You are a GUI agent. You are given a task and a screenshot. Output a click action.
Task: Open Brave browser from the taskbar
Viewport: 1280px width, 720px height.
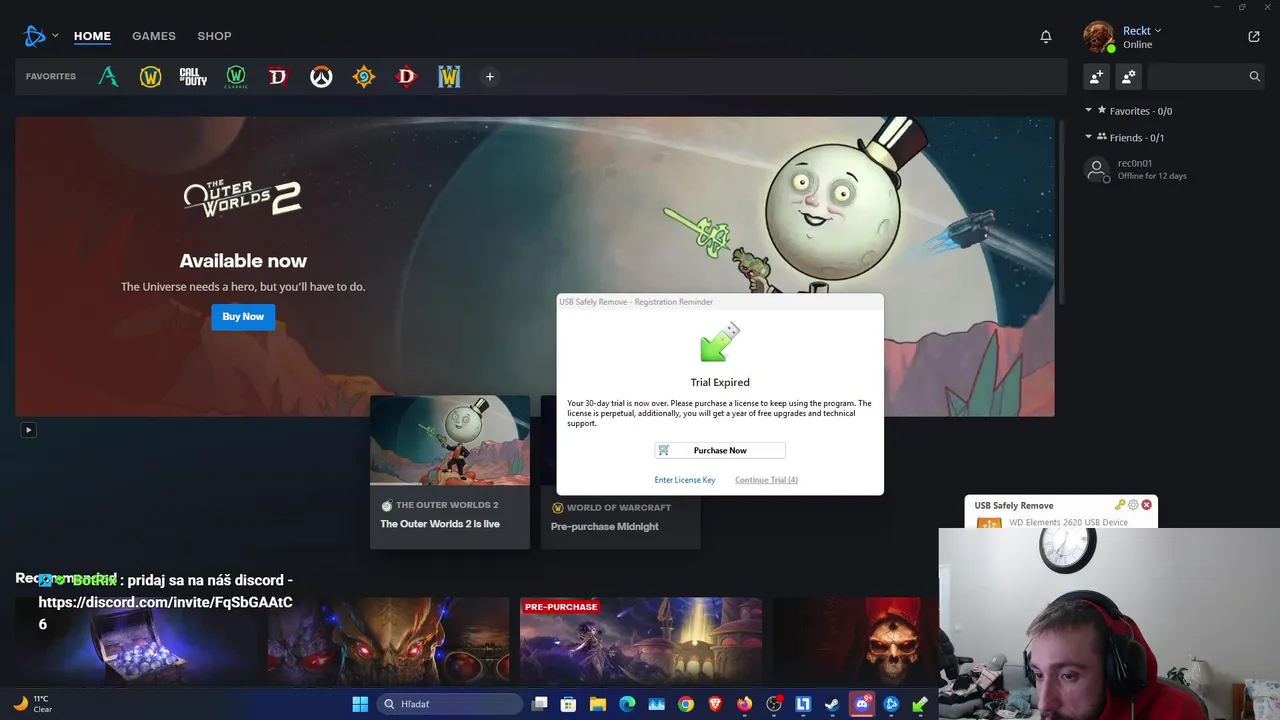[715, 704]
